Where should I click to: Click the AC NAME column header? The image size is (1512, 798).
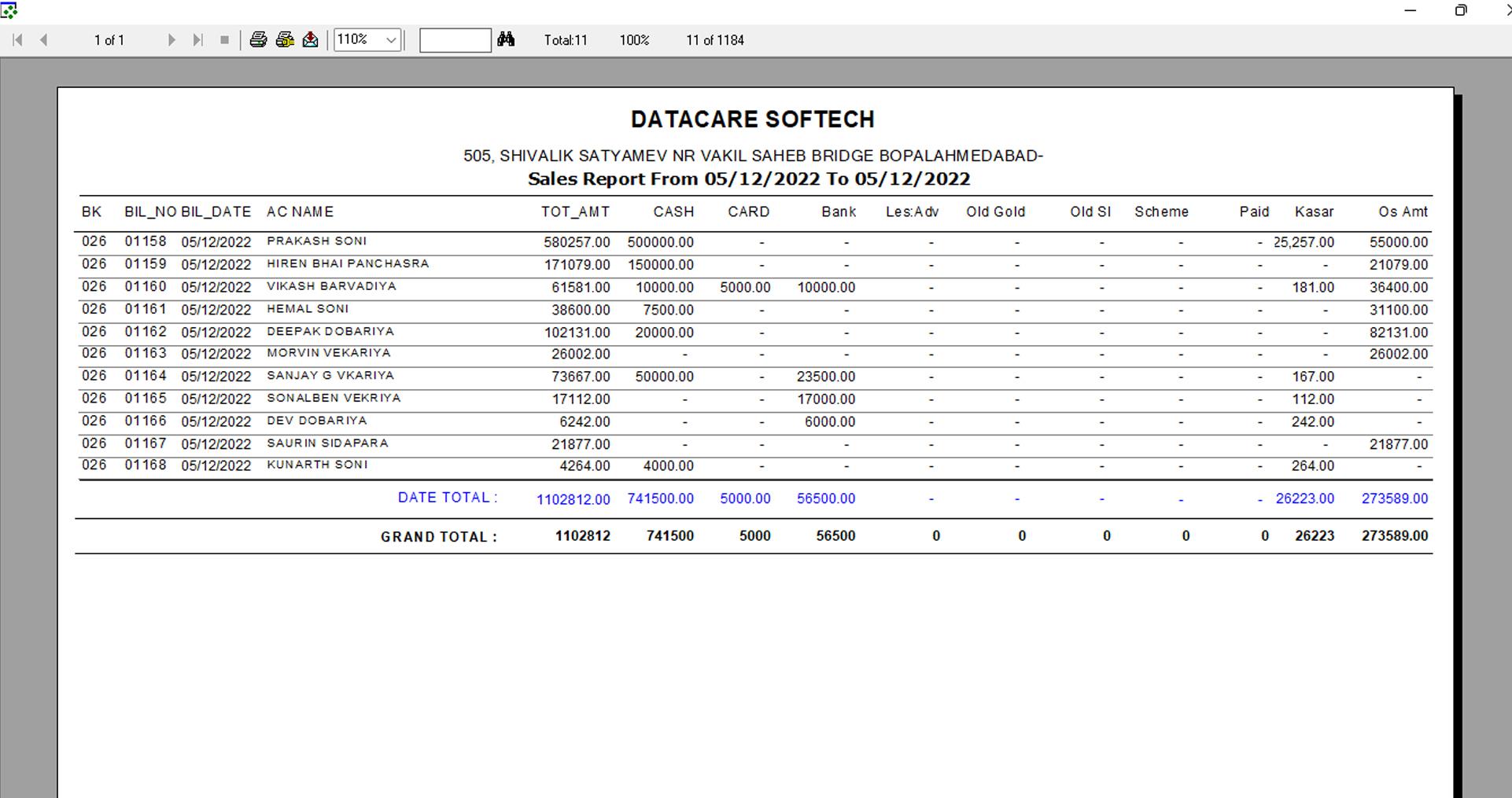pyautogui.click(x=300, y=212)
